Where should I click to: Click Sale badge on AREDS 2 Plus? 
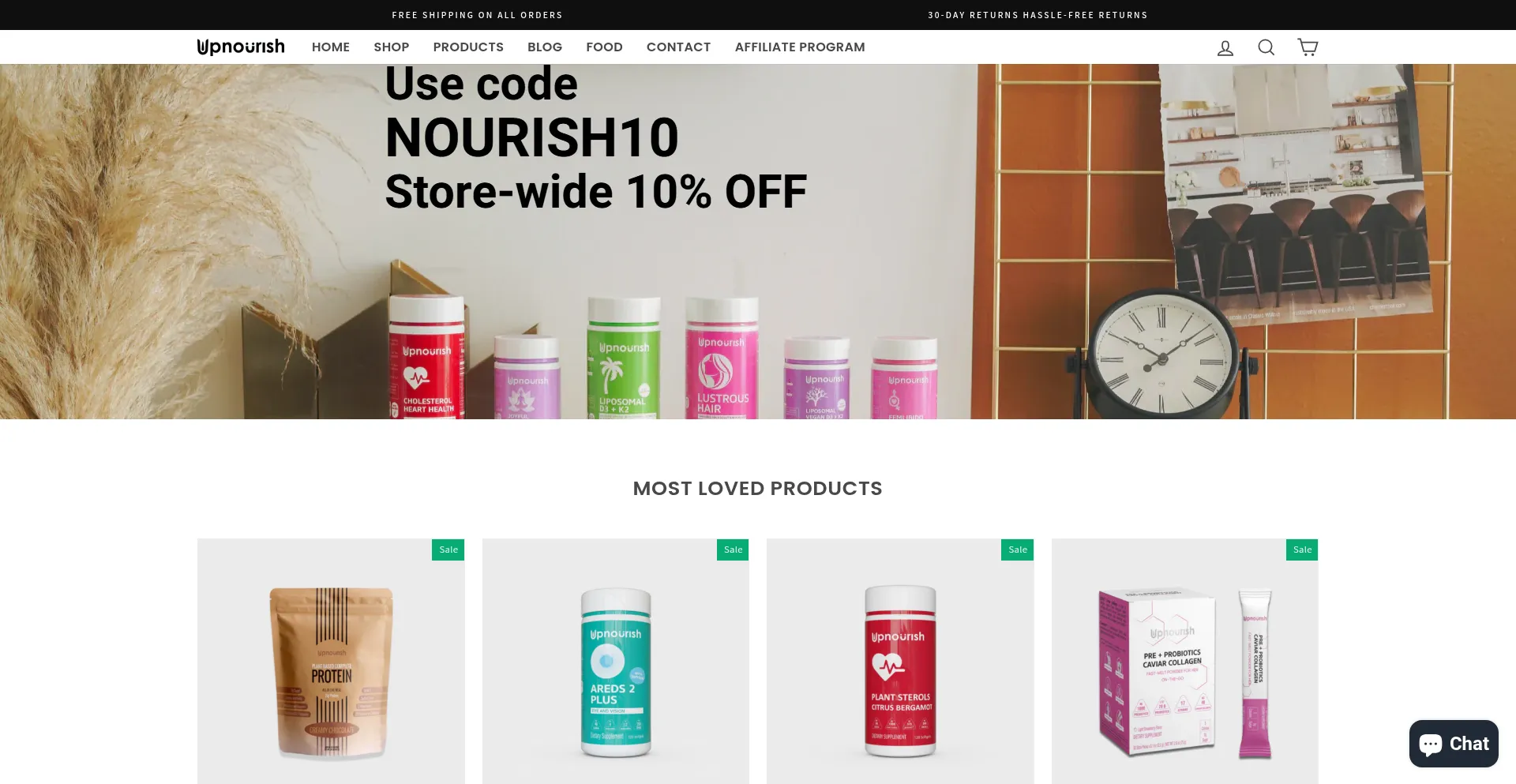[x=733, y=550]
